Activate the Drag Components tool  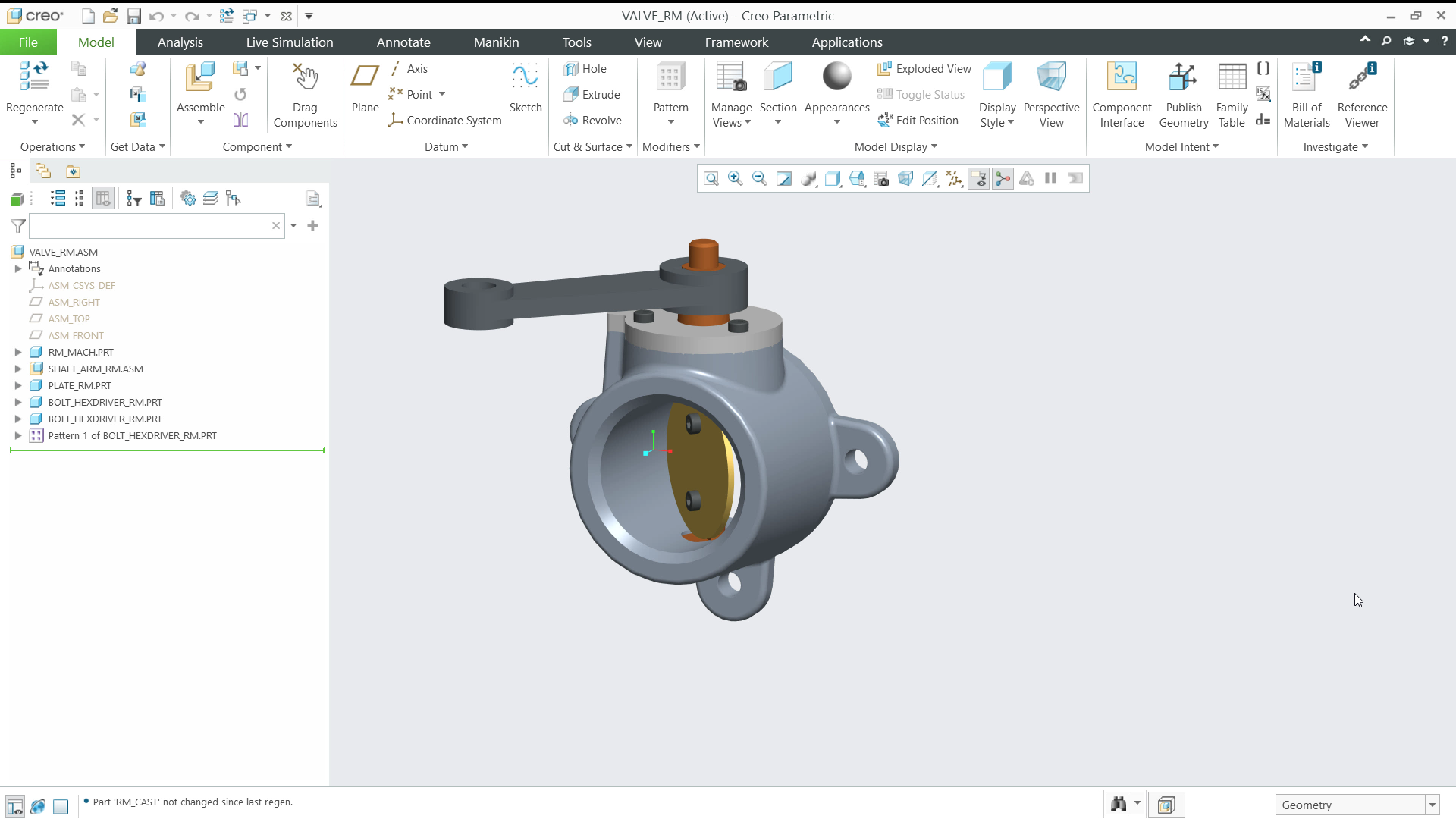pyautogui.click(x=305, y=95)
